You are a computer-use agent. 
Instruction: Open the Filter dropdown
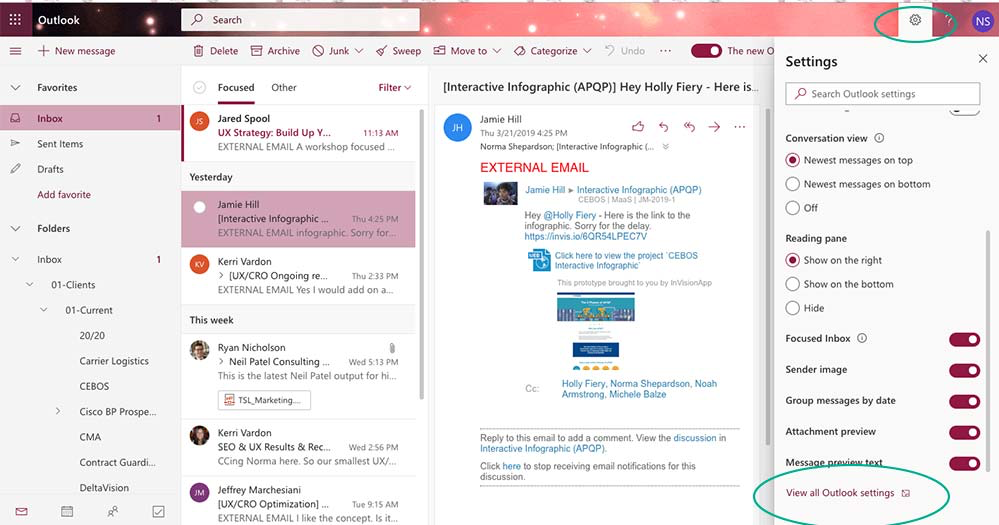coord(394,87)
